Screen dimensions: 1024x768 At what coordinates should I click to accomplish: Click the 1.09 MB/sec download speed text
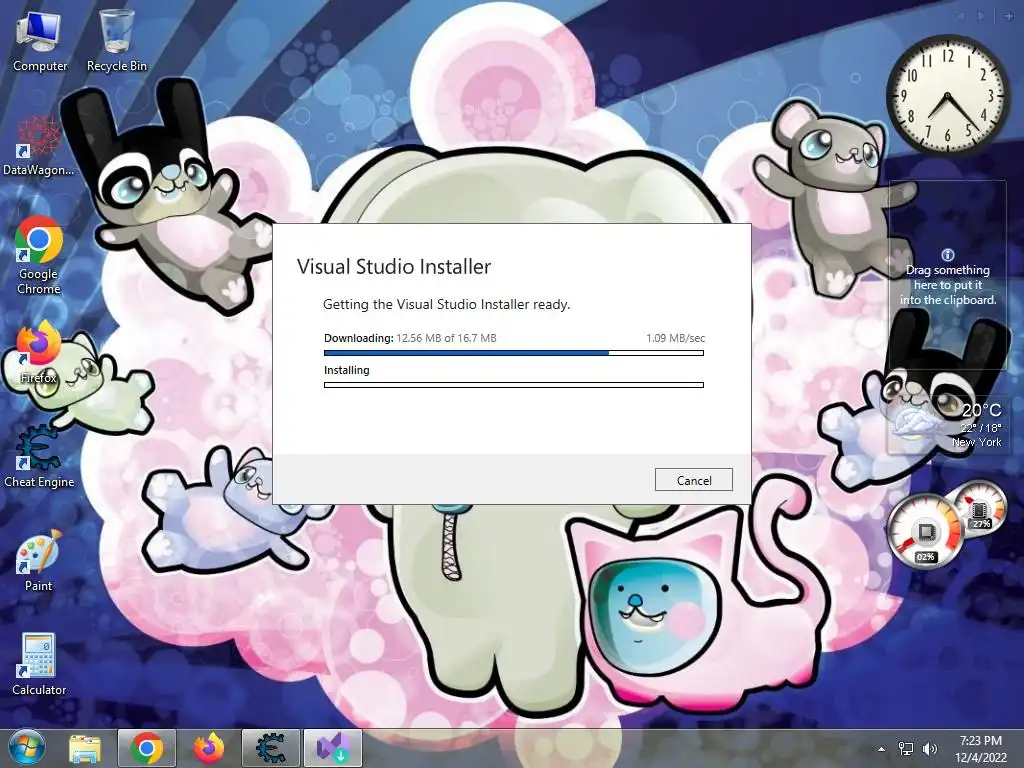[x=675, y=338]
